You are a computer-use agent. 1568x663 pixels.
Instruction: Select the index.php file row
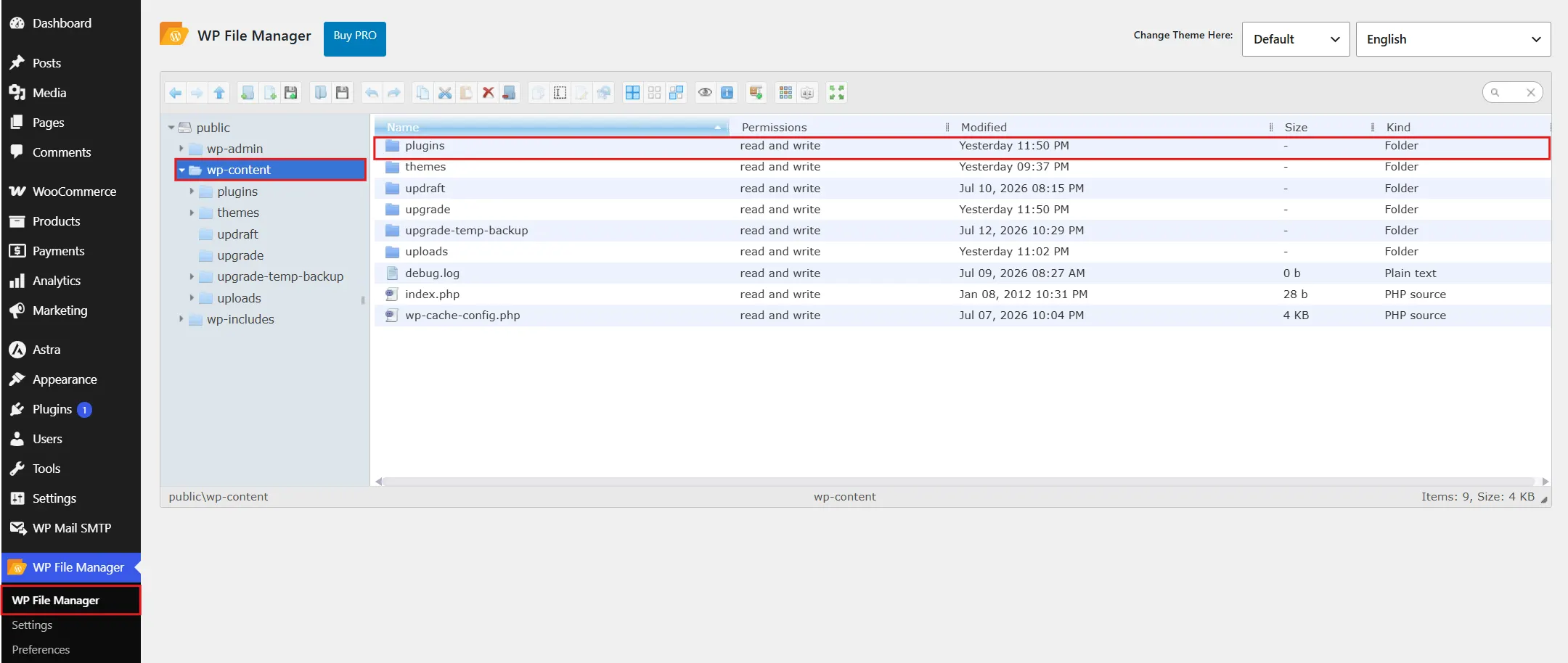tap(963, 295)
